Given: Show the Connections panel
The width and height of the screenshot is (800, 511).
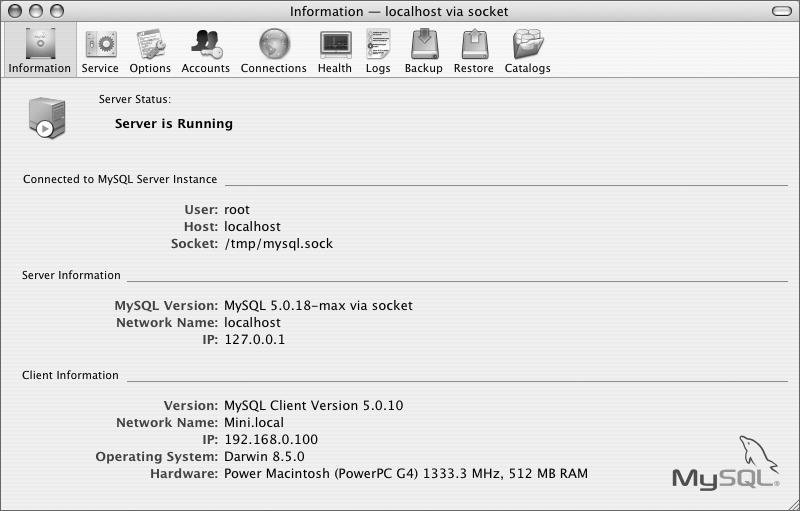Looking at the screenshot, I should pyautogui.click(x=273, y=49).
